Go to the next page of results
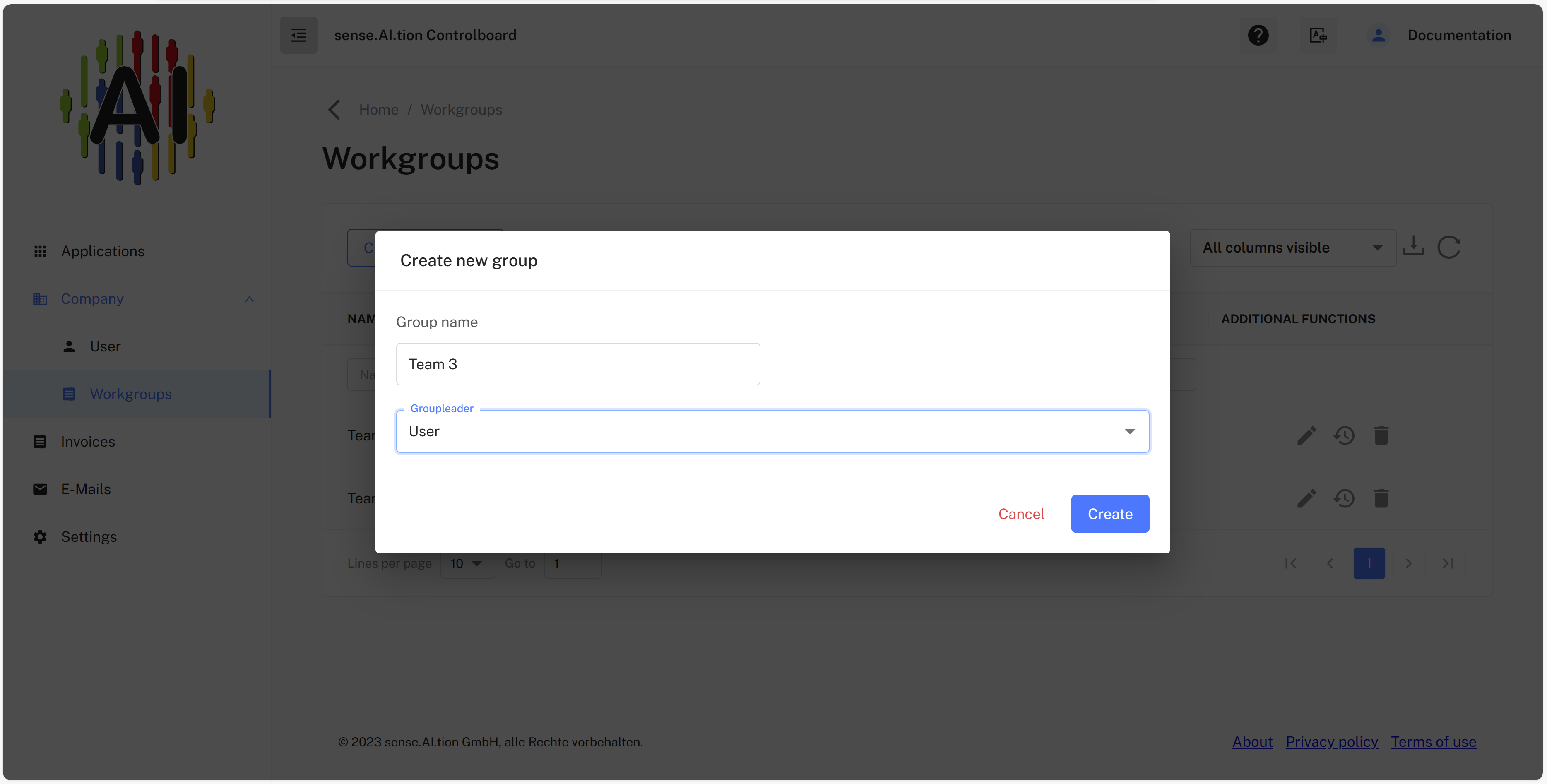 pyautogui.click(x=1408, y=563)
